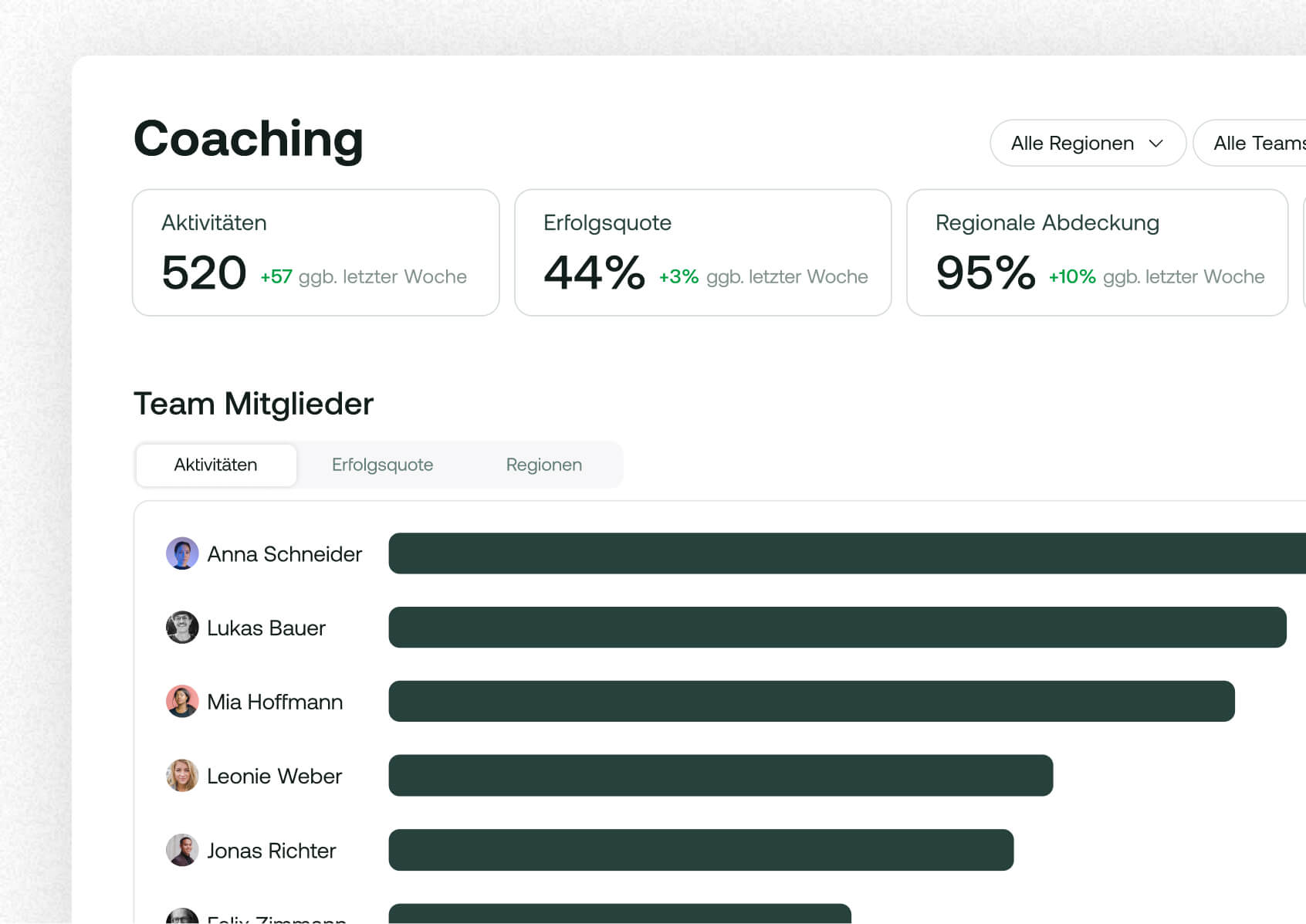Viewport: 1306px width, 924px height.
Task: Click the +57 weekly change
Action: point(276,277)
